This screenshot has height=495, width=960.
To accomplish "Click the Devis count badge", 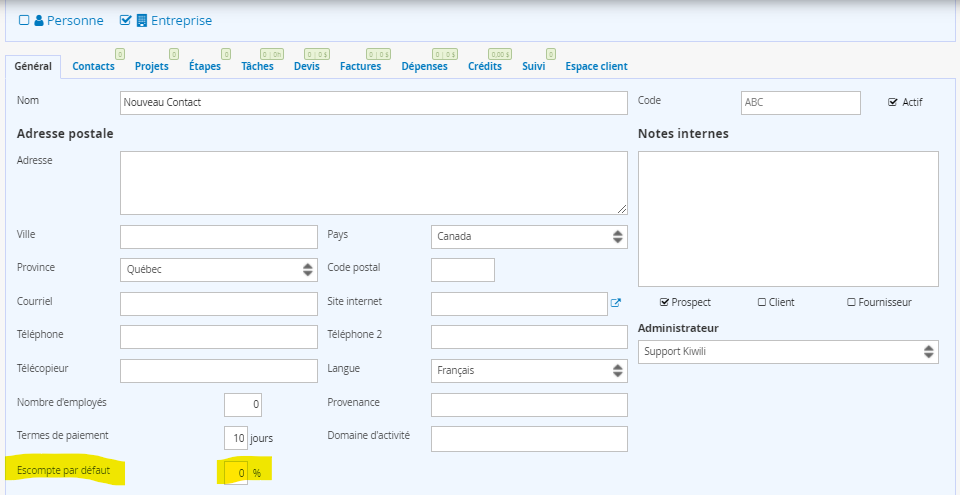I will tap(317, 54).
